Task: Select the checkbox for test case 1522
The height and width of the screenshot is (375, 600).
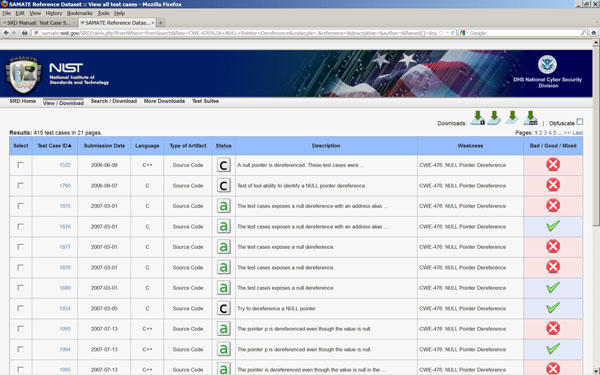Action: 20,165
